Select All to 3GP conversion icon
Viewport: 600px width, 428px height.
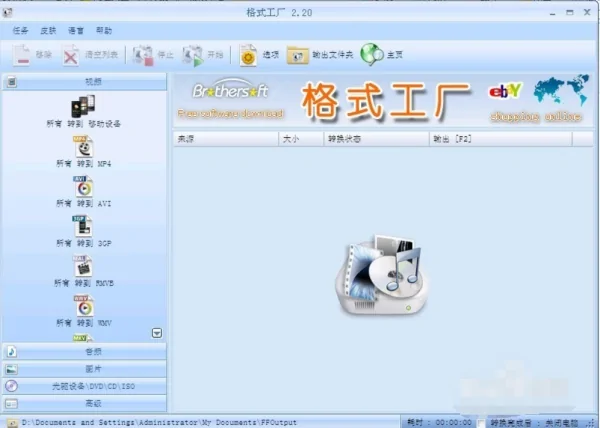[83, 226]
